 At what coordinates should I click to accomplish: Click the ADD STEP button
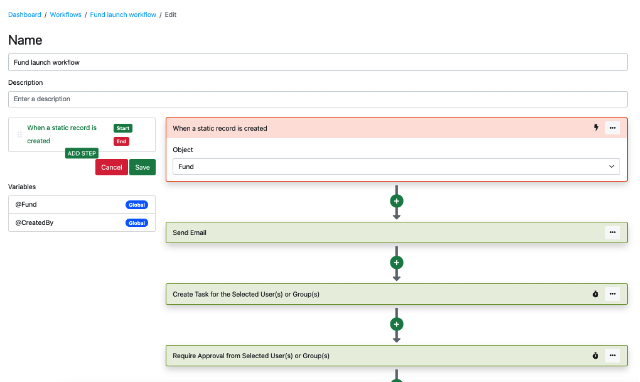pyautogui.click(x=82, y=153)
